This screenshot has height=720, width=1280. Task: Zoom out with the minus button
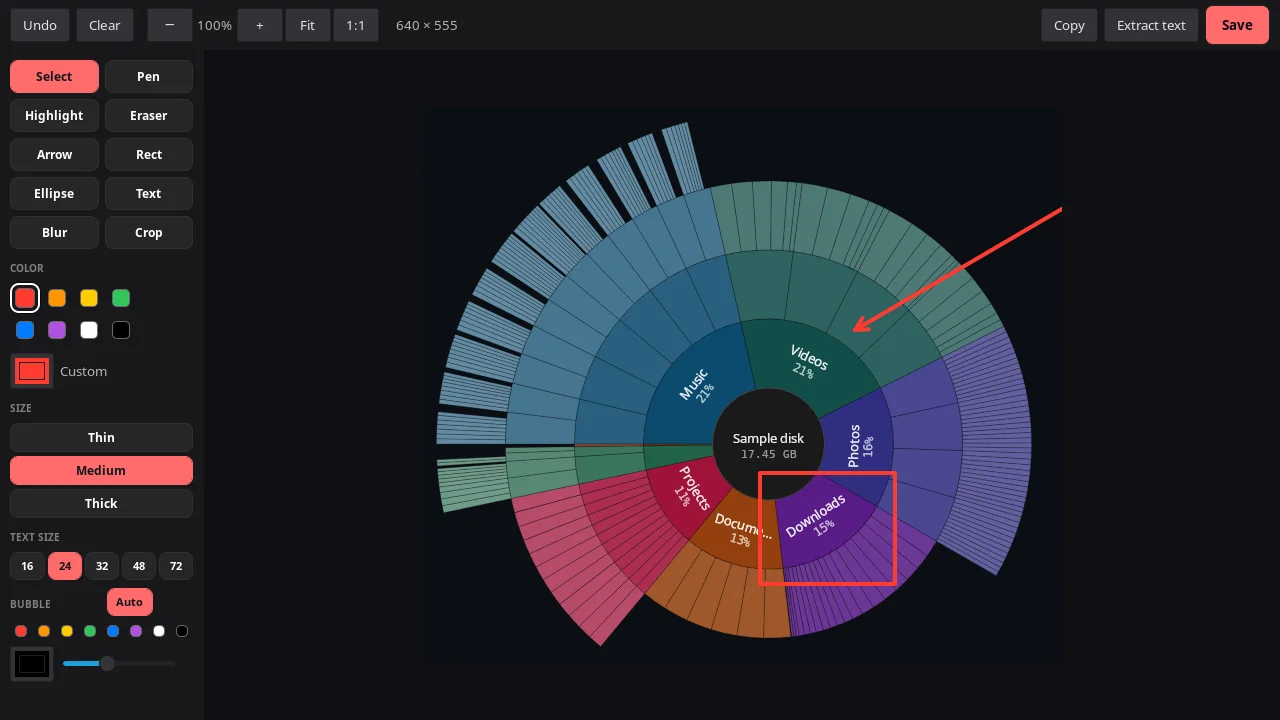coord(170,25)
